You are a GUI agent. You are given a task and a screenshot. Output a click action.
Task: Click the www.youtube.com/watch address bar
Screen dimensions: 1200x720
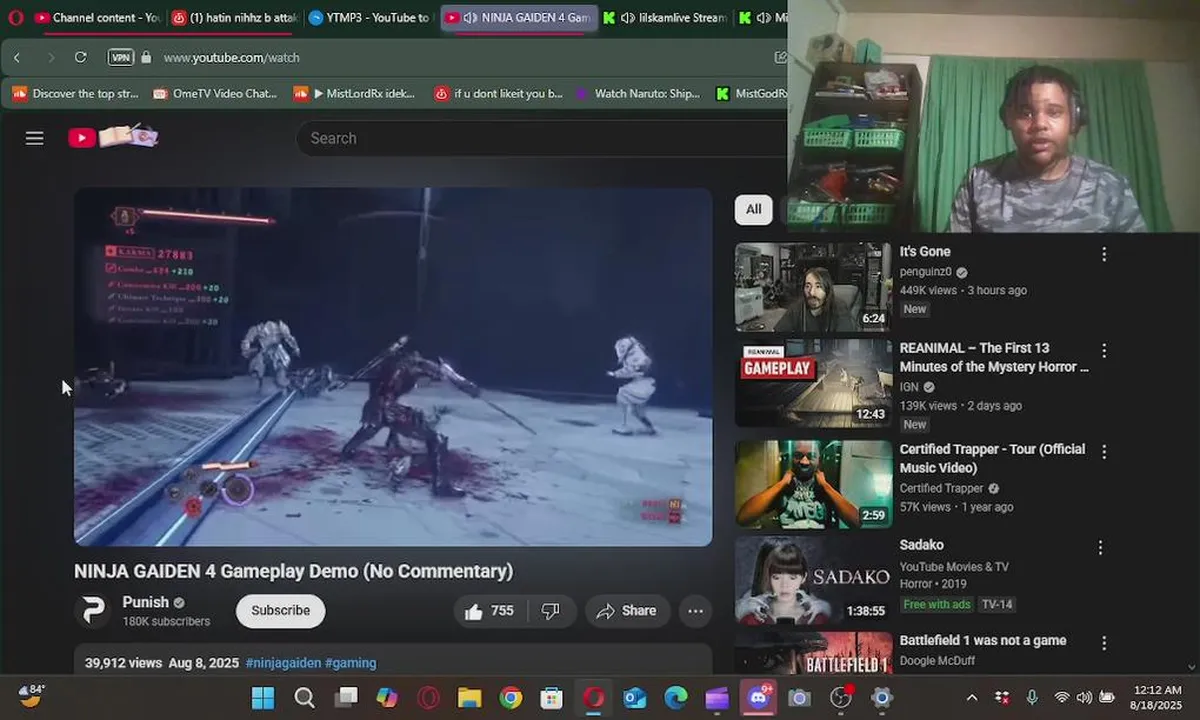[x=231, y=57]
